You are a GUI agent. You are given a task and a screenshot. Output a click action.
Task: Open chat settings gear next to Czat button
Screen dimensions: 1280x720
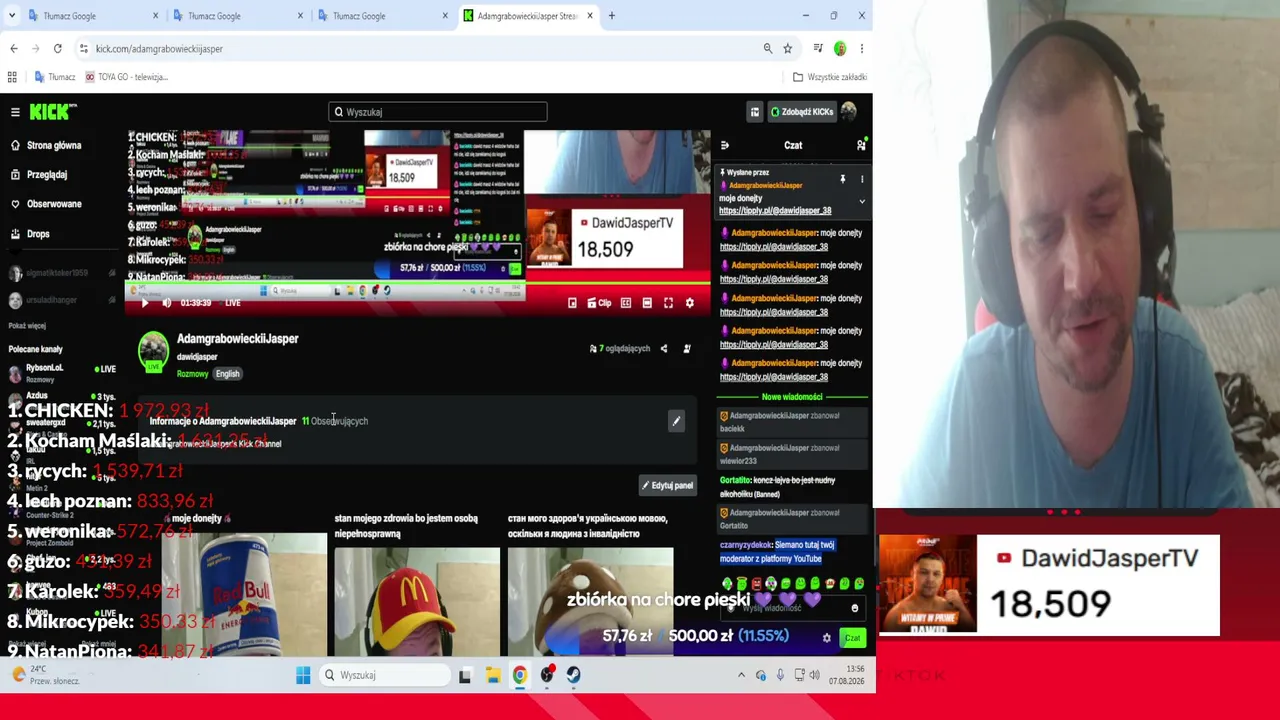point(826,638)
